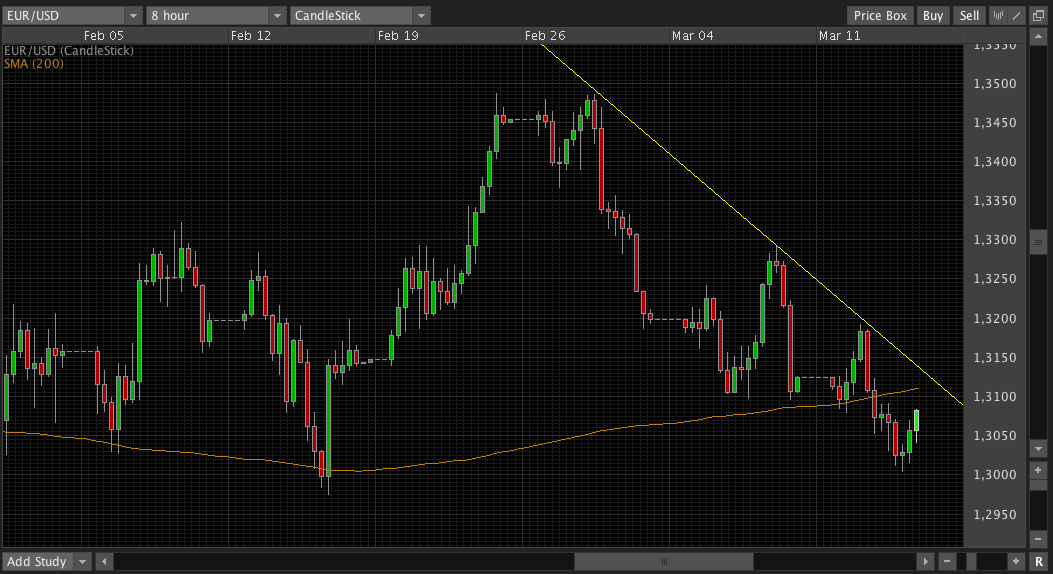This screenshot has width=1053, height=574.
Task: Select the trendline drawing tool icon
Action: pos(1017,15)
